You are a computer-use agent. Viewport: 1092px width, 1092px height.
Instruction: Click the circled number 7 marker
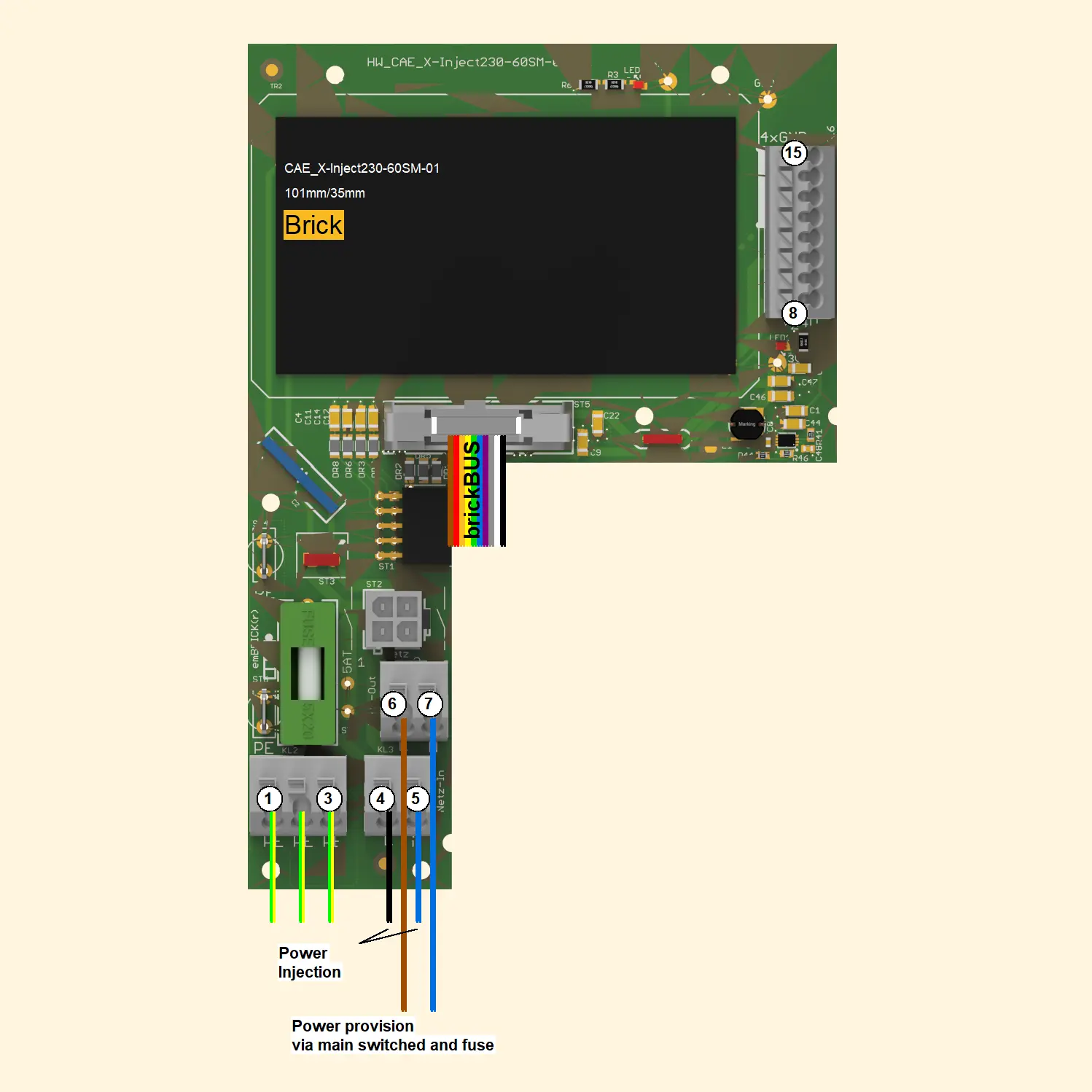tap(429, 703)
